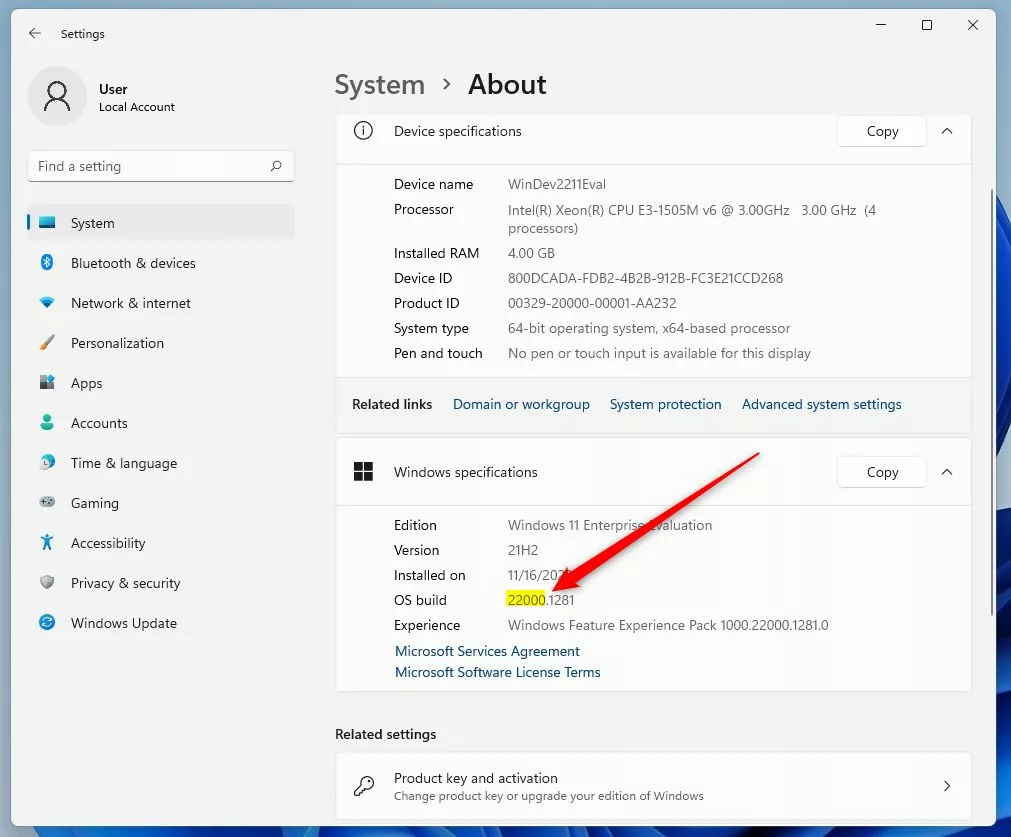Image resolution: width=1011 pixels, height=837 pixels.
Task: Click the Network wifi icon
Action: click(x=47, y=302)
